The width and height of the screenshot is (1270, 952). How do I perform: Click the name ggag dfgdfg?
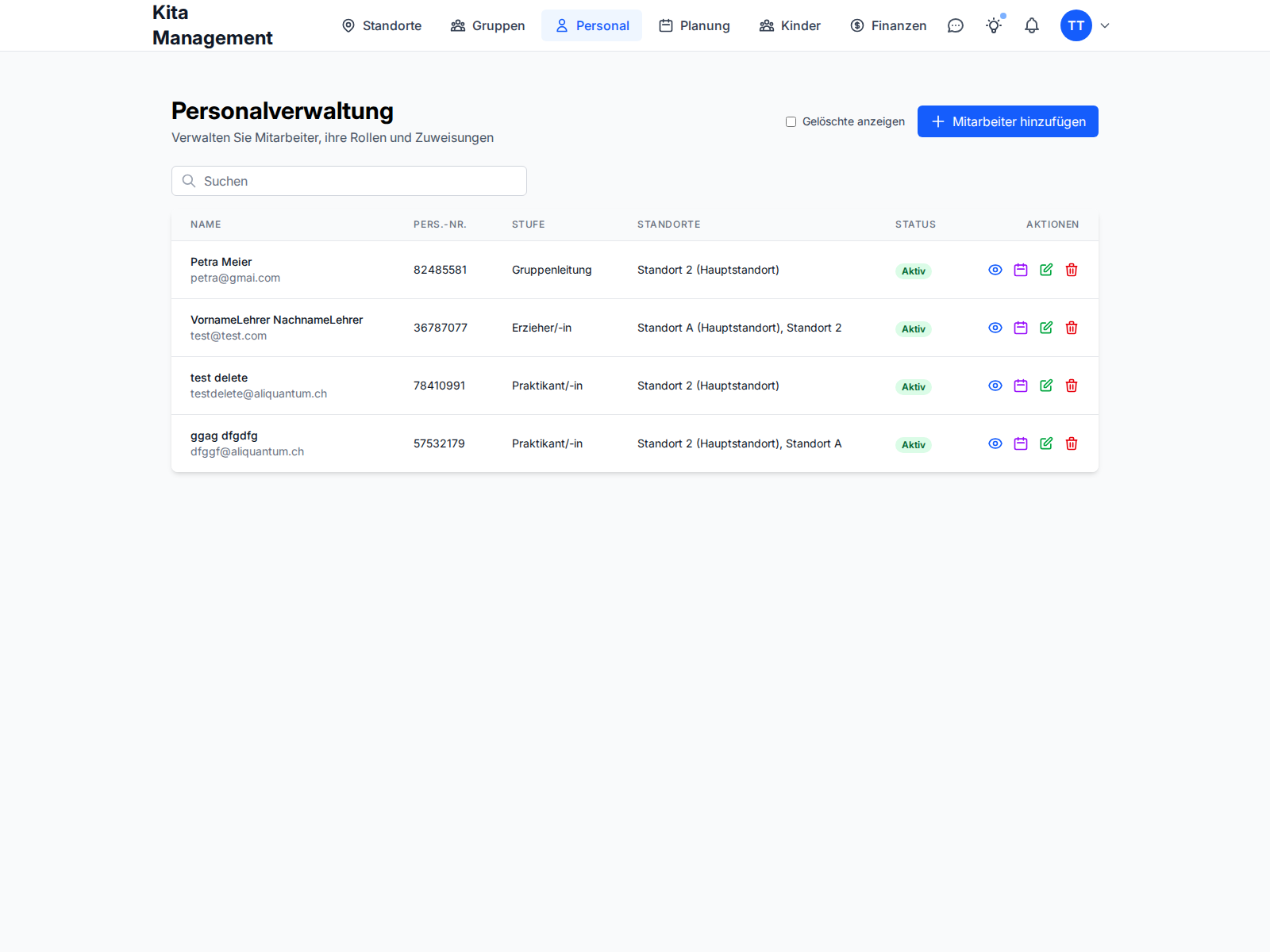pyautogui.click(x=224, y=436)
